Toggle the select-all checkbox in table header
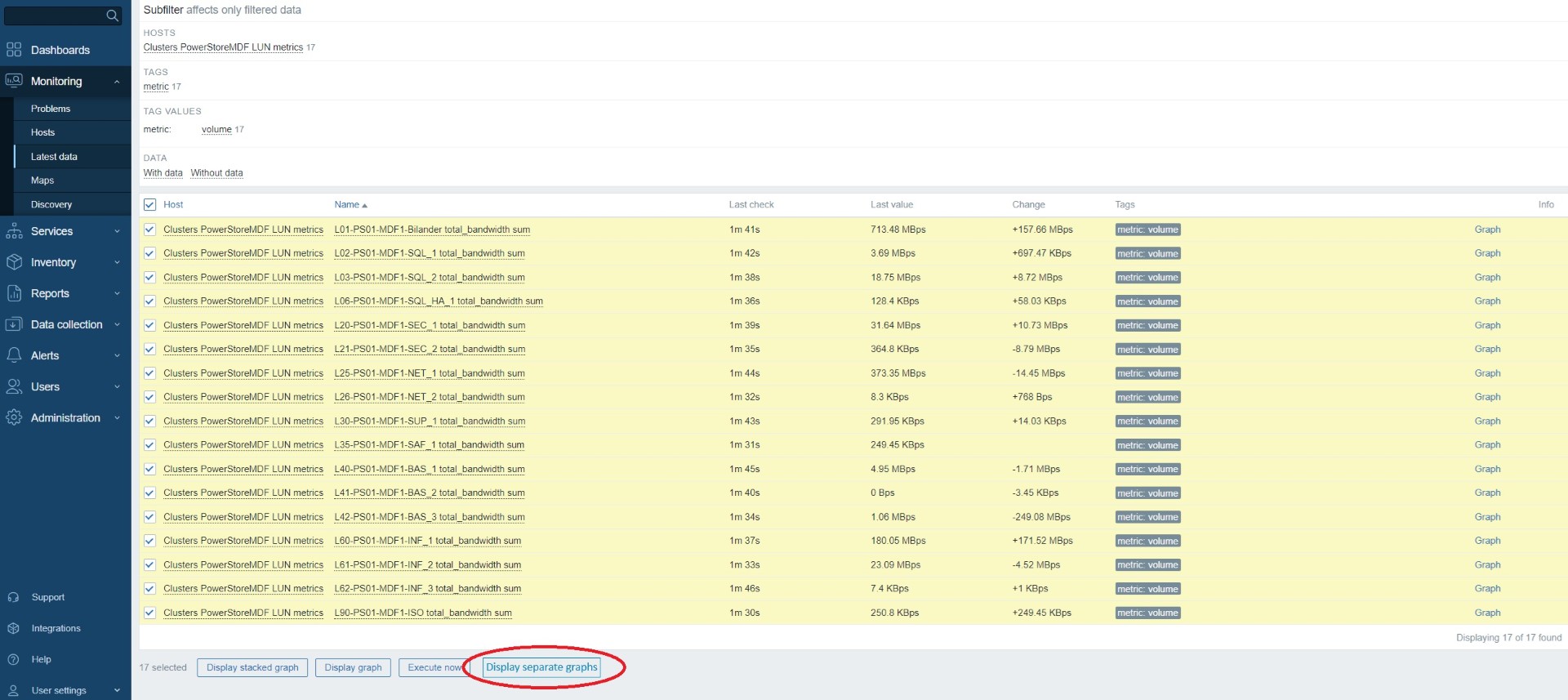Screen dimensions: 1568x700 coord(149,205)
